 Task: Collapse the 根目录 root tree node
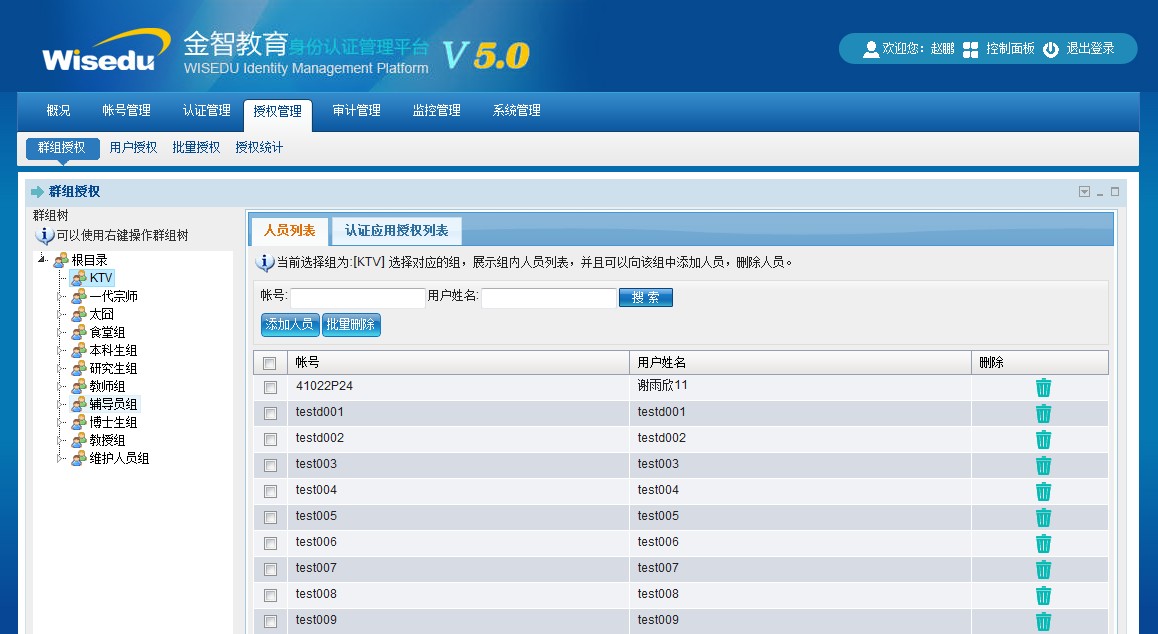coord(42,260)
